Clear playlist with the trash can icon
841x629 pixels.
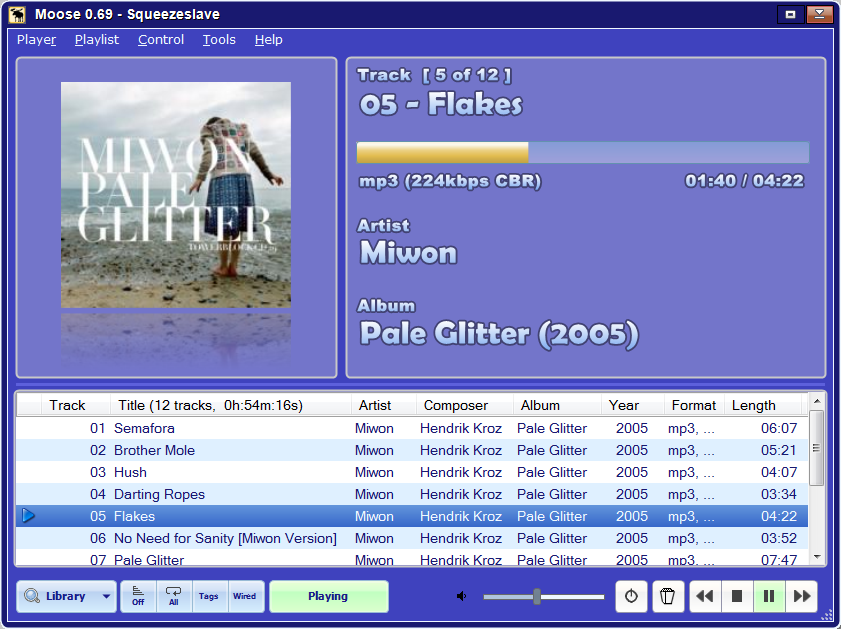tap(668, 596)
